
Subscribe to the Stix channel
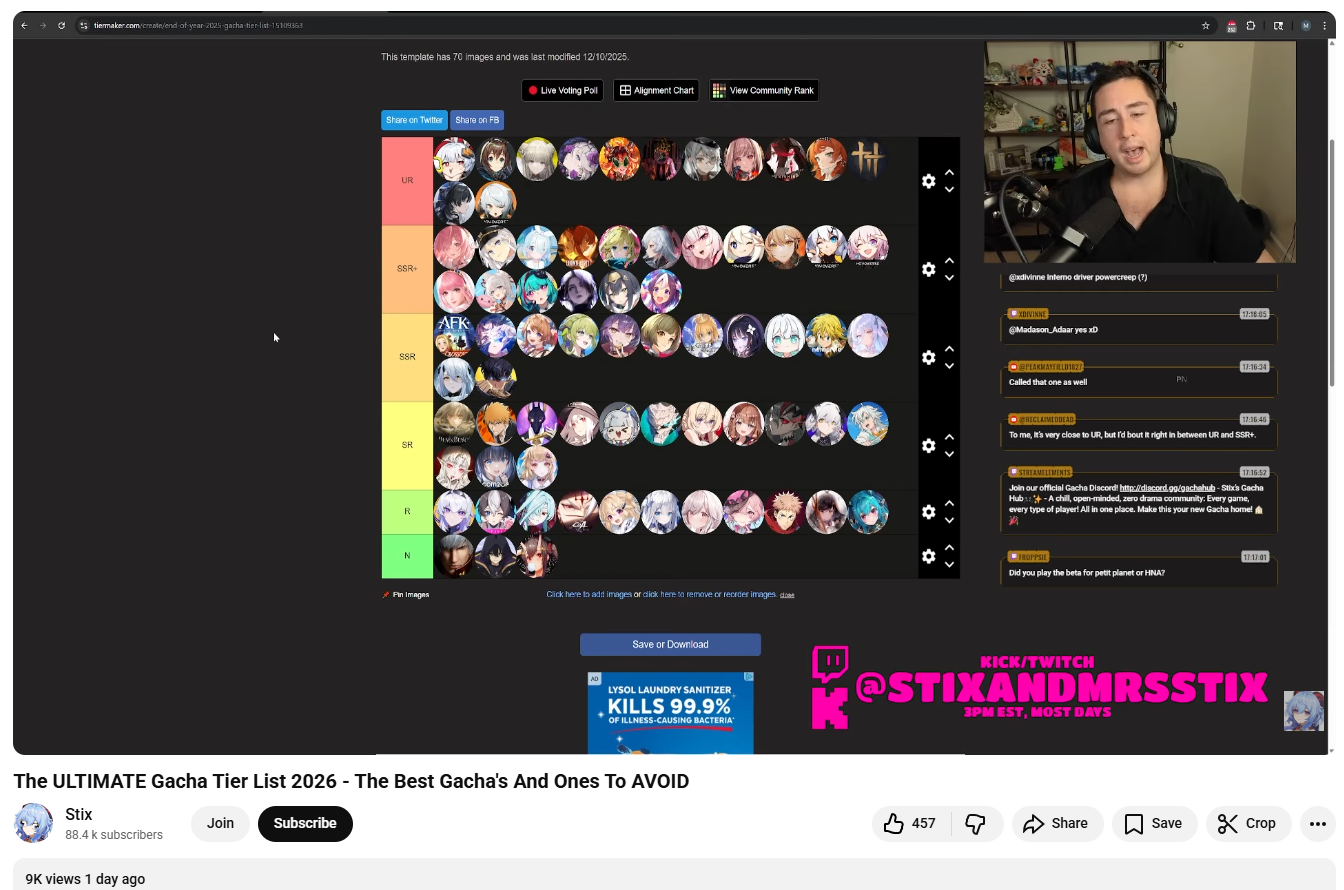click(x=305, y=823)
